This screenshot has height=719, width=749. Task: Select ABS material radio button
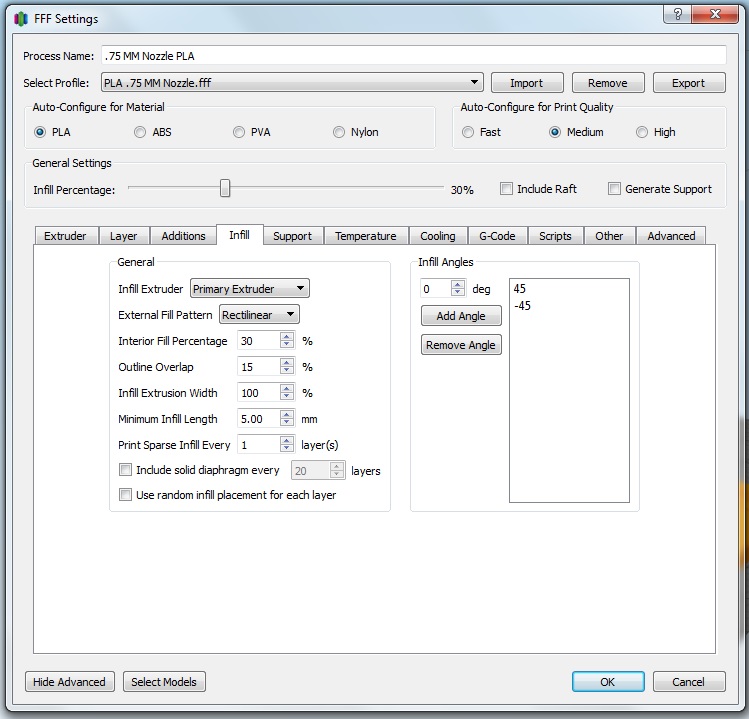click(140, 132)
